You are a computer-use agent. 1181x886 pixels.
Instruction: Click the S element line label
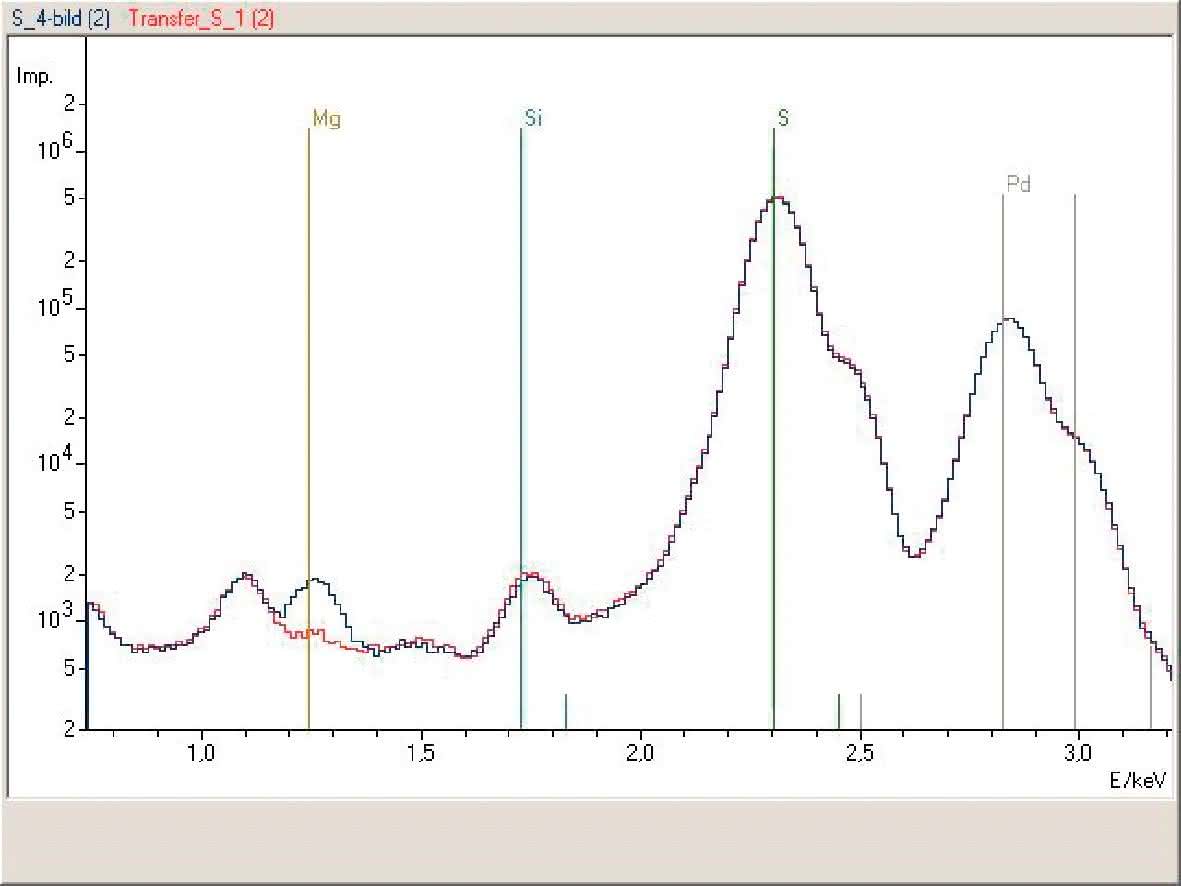(x=783, y=118)
